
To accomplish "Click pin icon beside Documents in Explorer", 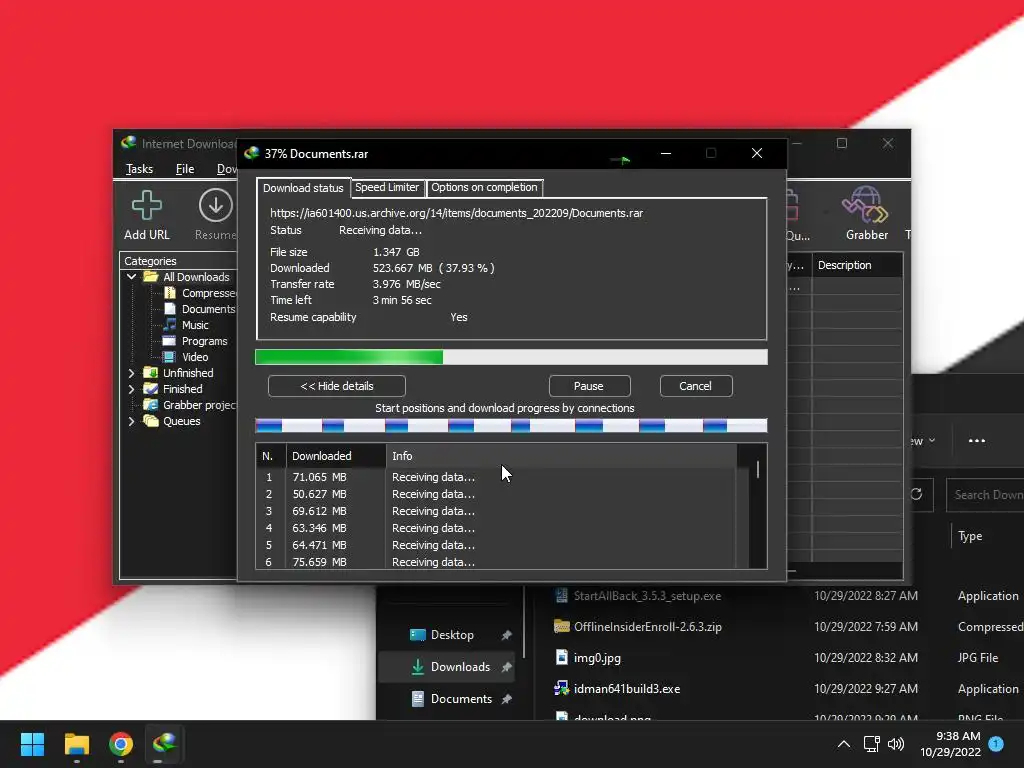I will tap(506, 699).
